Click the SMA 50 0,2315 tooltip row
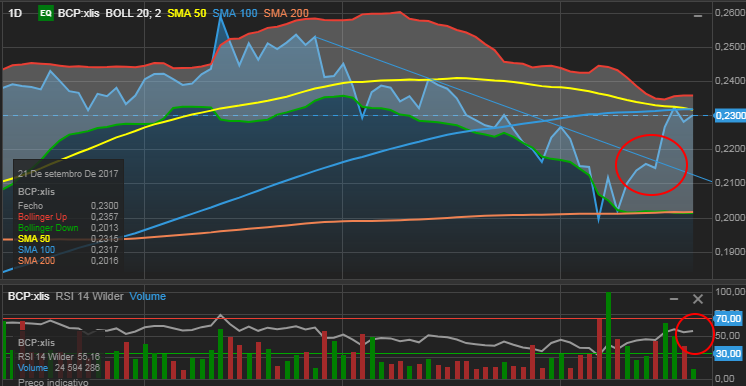Screen dimensions: 746x386 68,239
